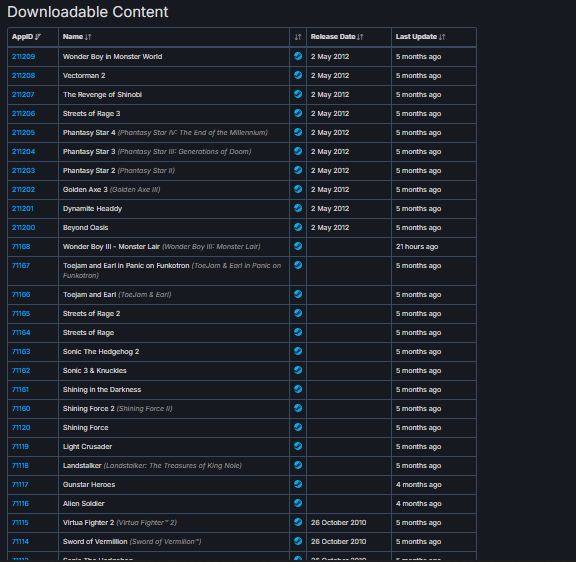Click Steam icon in Landstalker row
This screenshot has height=562, width=576.
298,465
